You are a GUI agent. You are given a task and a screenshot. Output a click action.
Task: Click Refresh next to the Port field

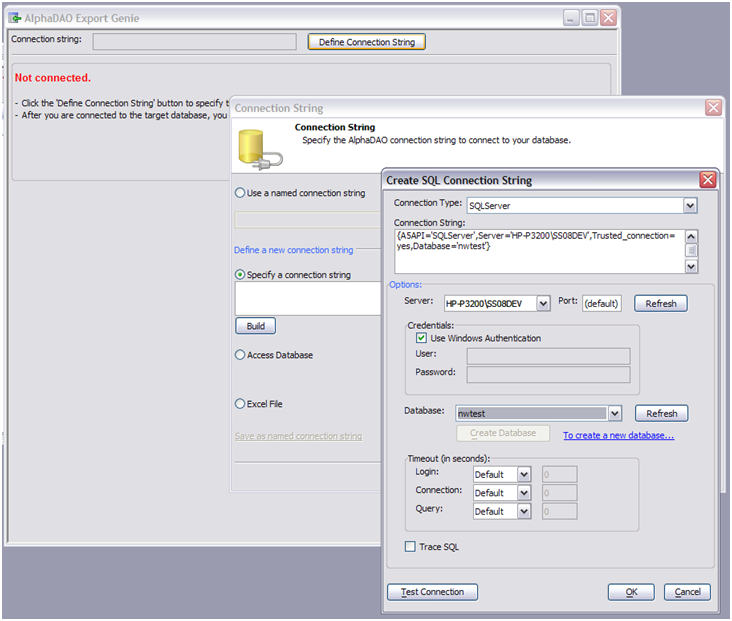pos(661,303)
